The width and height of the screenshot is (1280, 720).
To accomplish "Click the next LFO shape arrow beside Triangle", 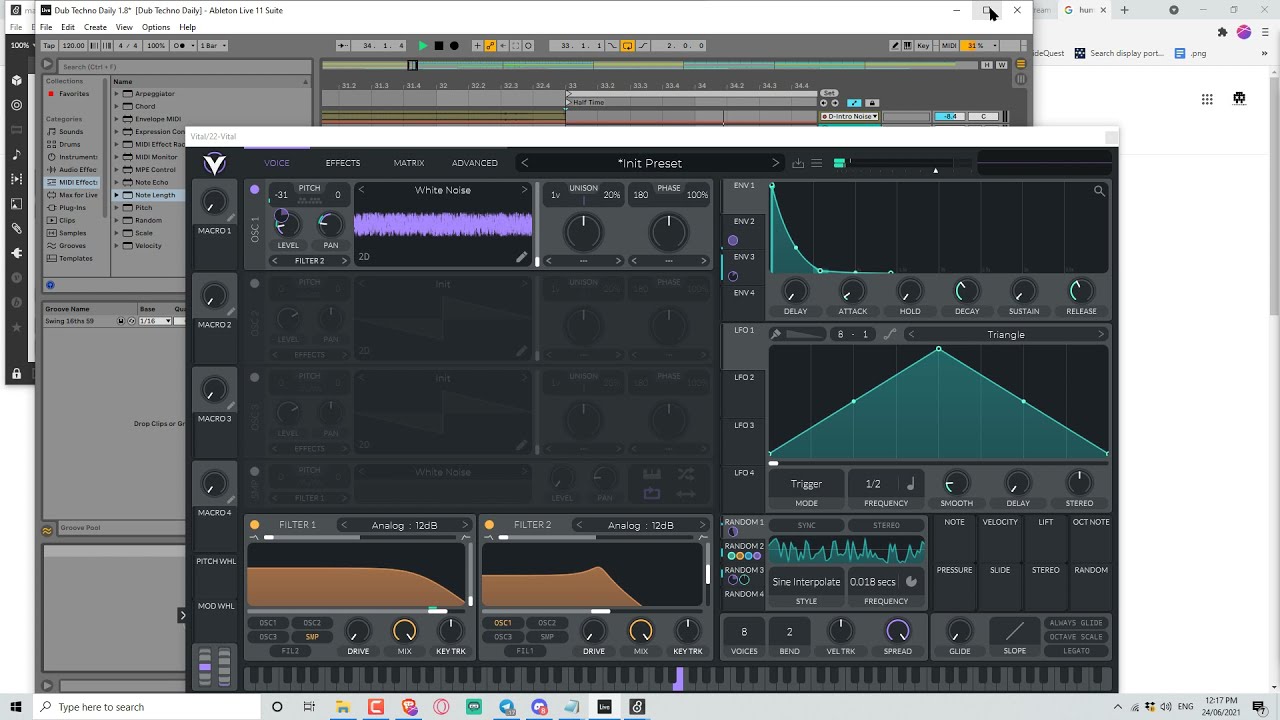I will 1101,334.
